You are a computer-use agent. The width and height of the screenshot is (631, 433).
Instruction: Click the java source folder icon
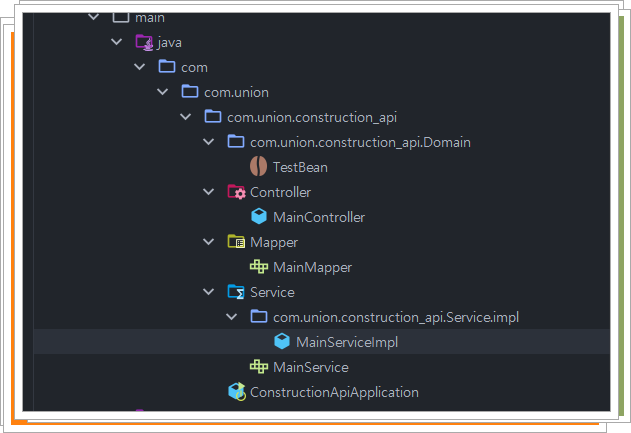pos(144,42)
